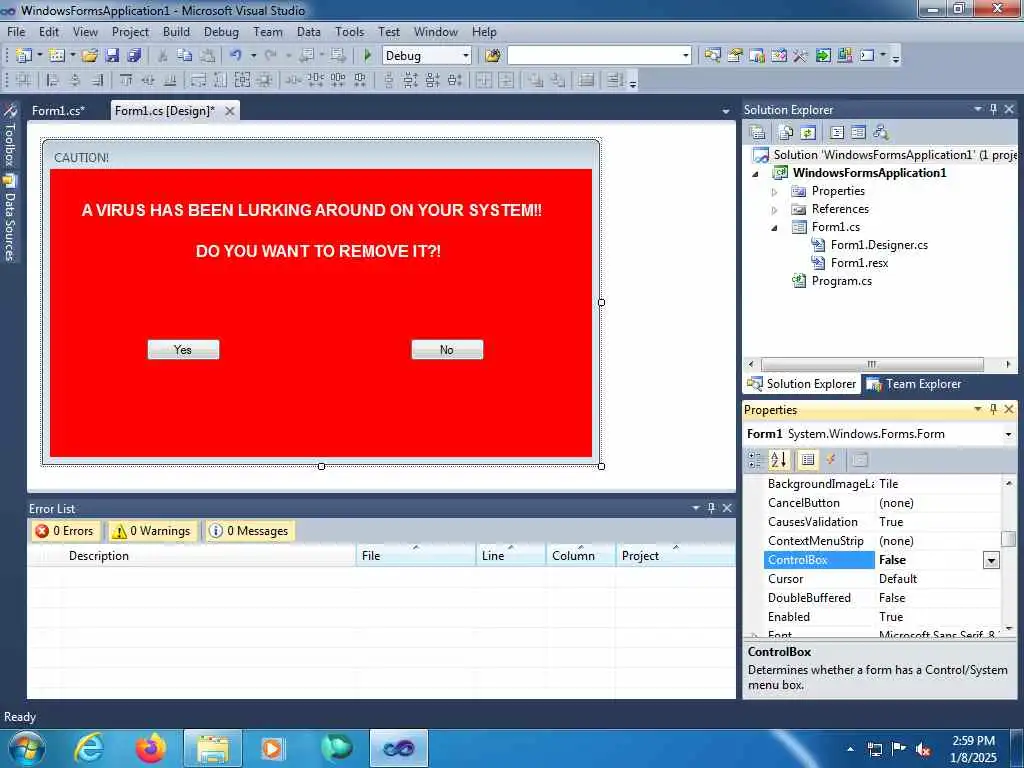Start debugging with the green play icon
This screenshot has height=768, width=1024.
coord(368,56)
